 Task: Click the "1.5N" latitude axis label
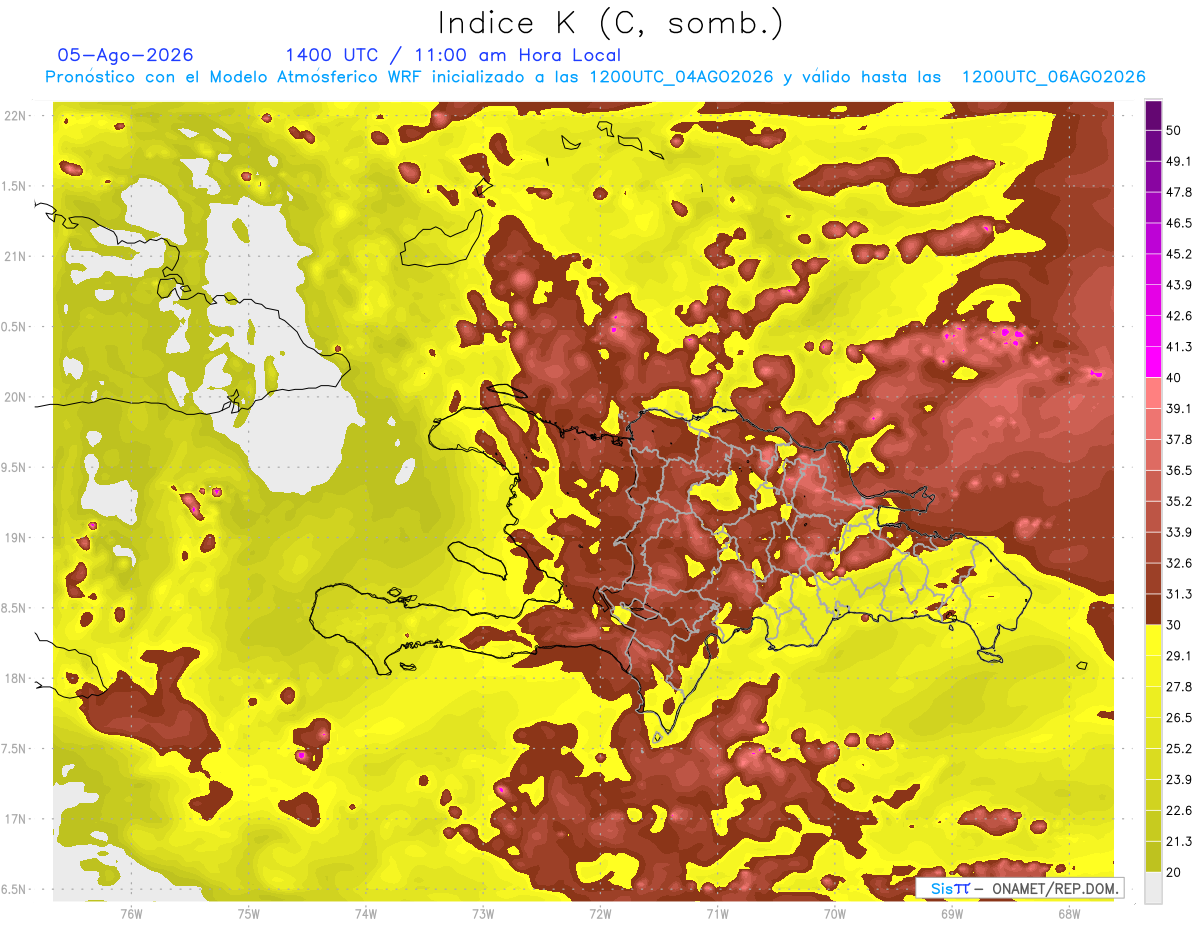point(15,186)
